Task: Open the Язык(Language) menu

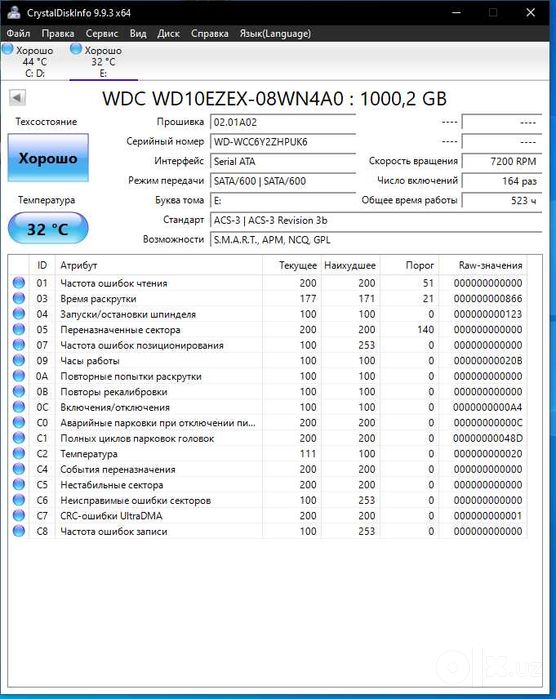Action: tap(275, 33)
